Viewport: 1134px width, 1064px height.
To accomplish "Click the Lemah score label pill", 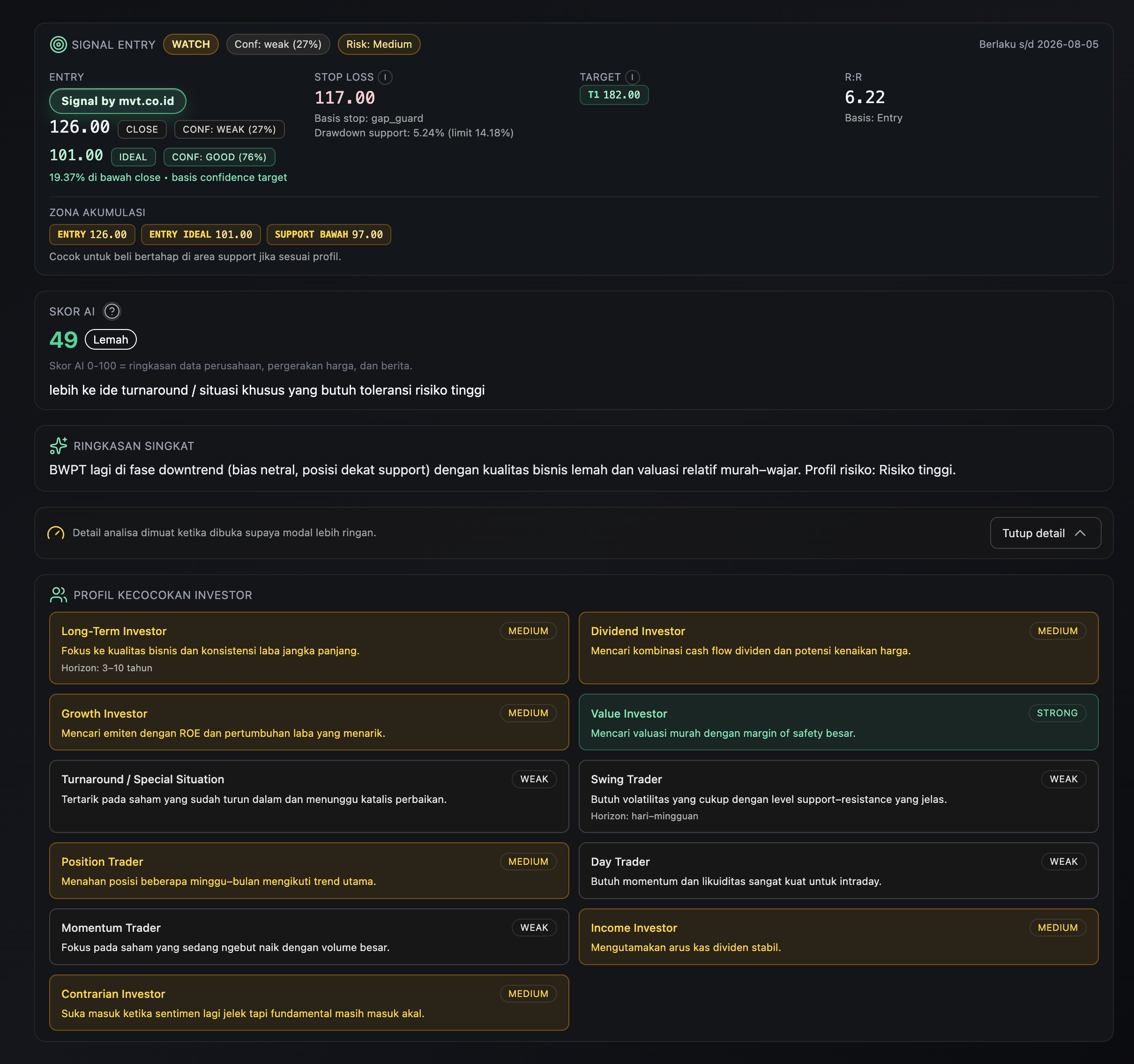I will pyautogui.click(x=111, y=339).
